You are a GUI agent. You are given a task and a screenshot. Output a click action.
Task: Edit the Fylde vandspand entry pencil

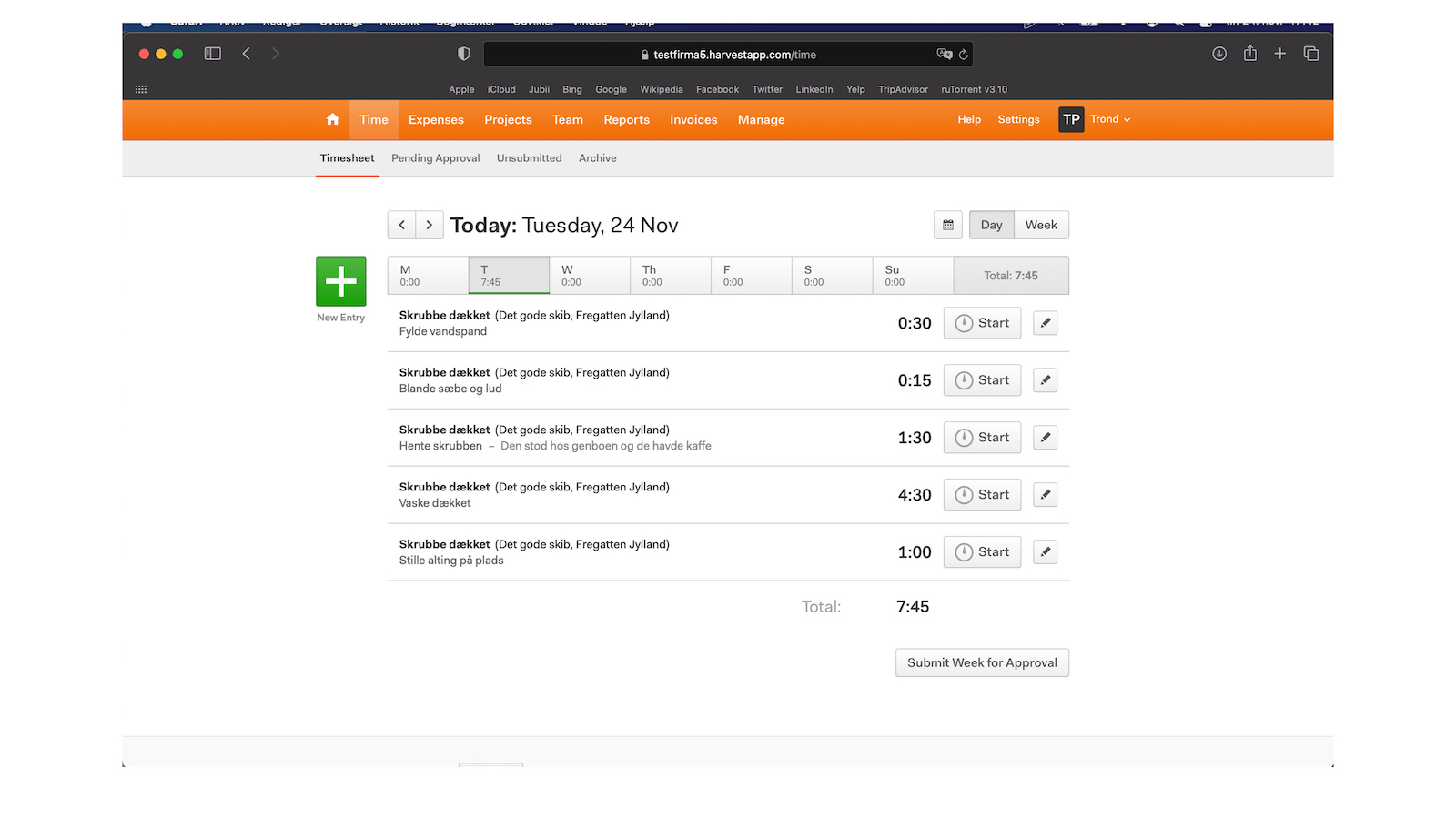coord(1045,323)
